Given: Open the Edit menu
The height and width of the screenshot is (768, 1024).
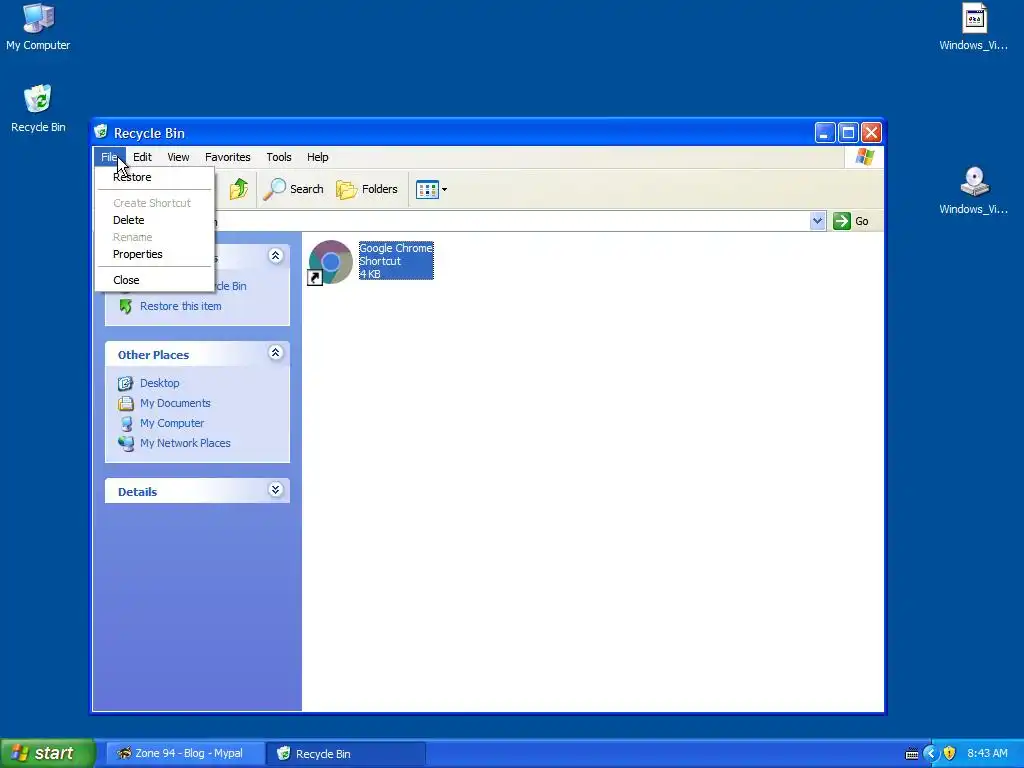Looking at the screenshot, I should click(x=142, y=157).
